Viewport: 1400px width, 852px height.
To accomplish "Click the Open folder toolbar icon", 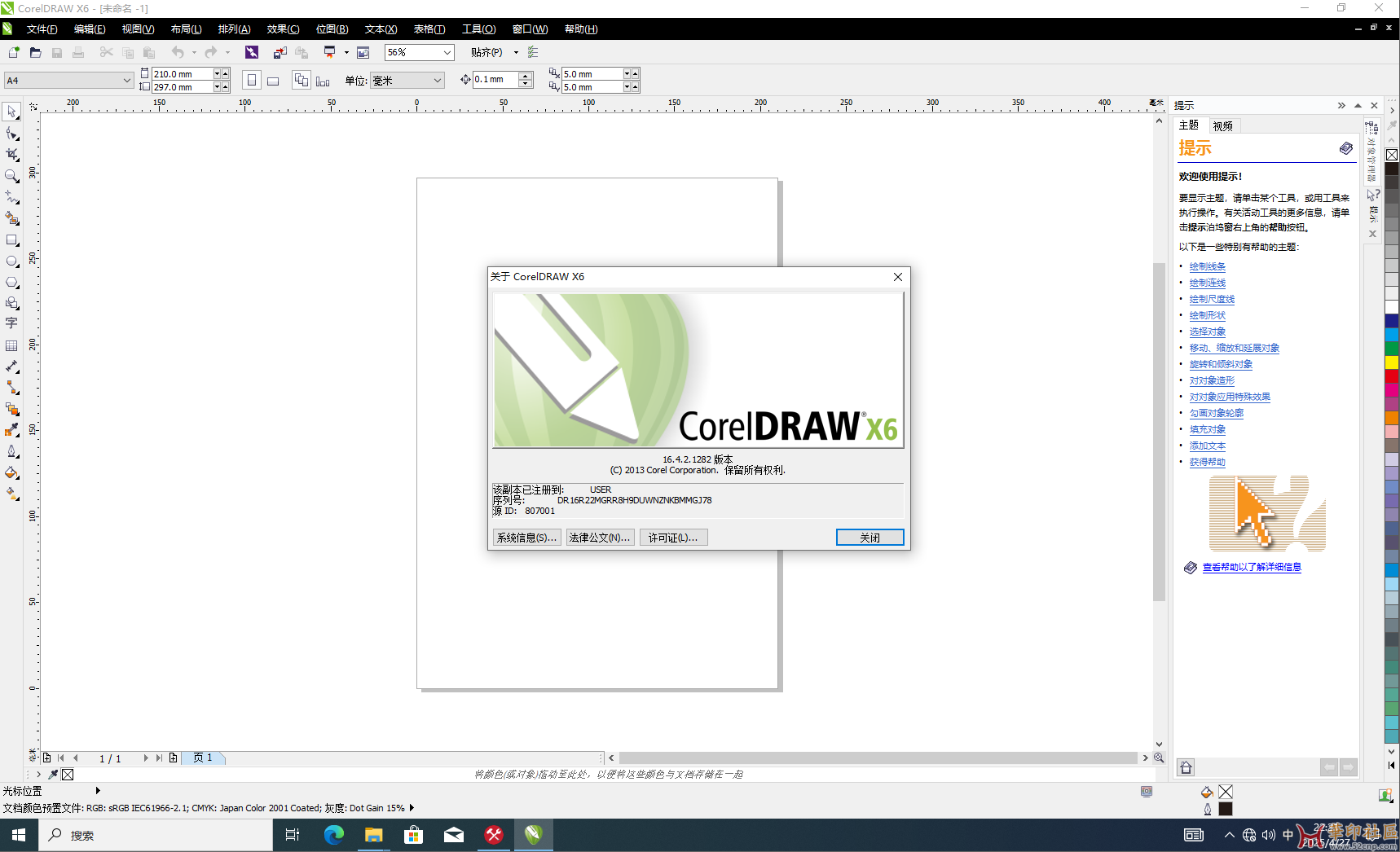I will pyautogui.click(x=35, y=52).
